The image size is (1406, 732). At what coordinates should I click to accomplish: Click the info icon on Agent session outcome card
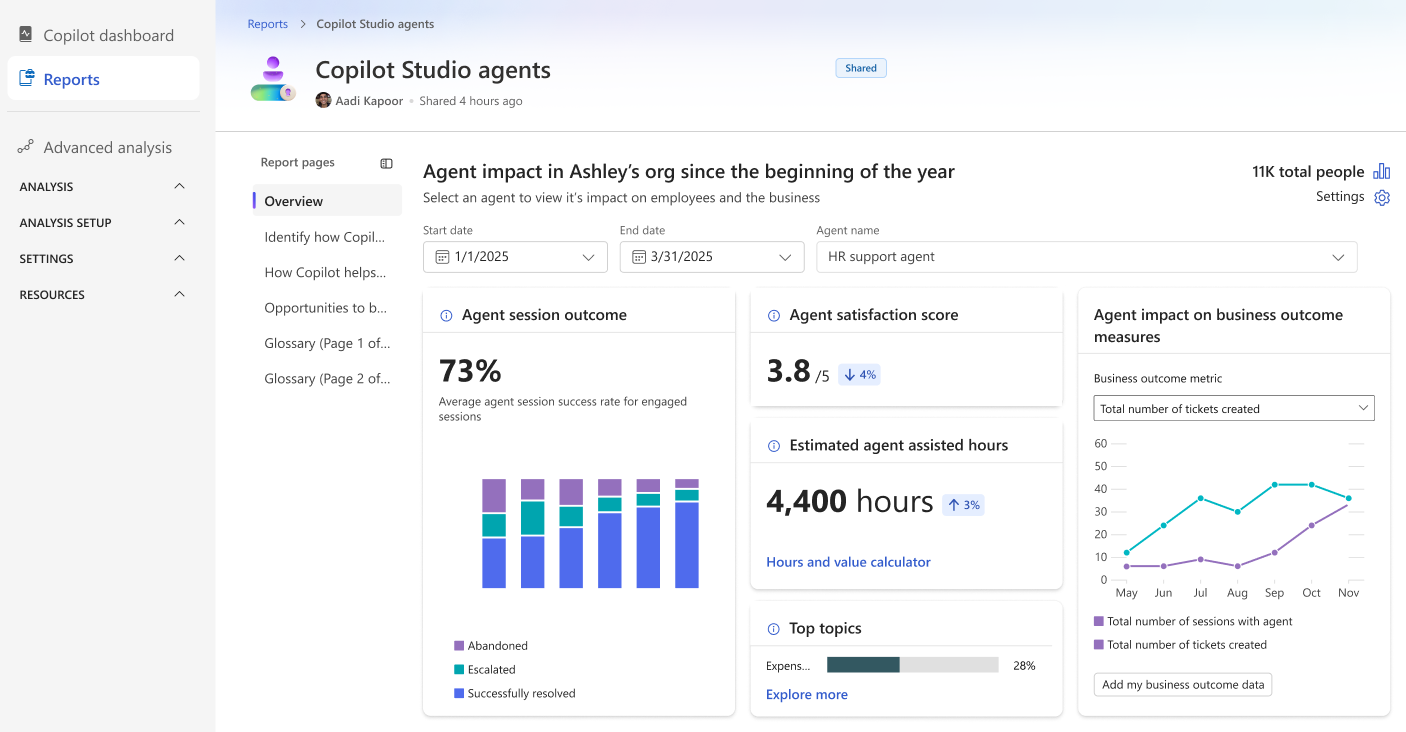pos(445,314)
